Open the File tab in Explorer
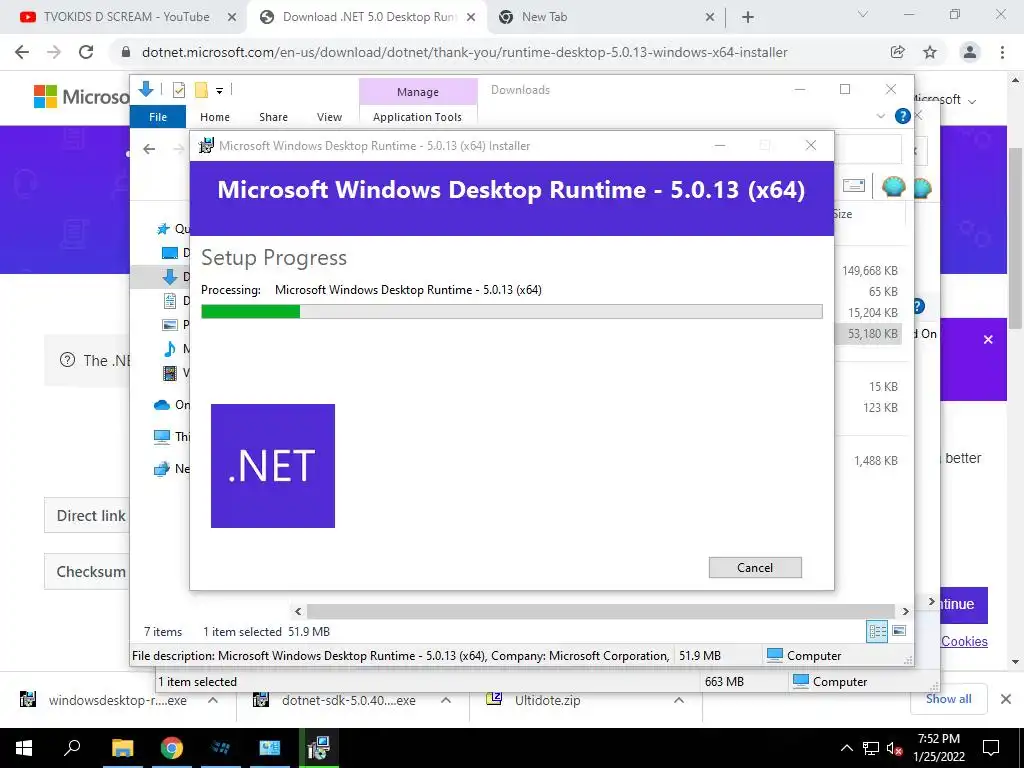 [x=158, y=117]
